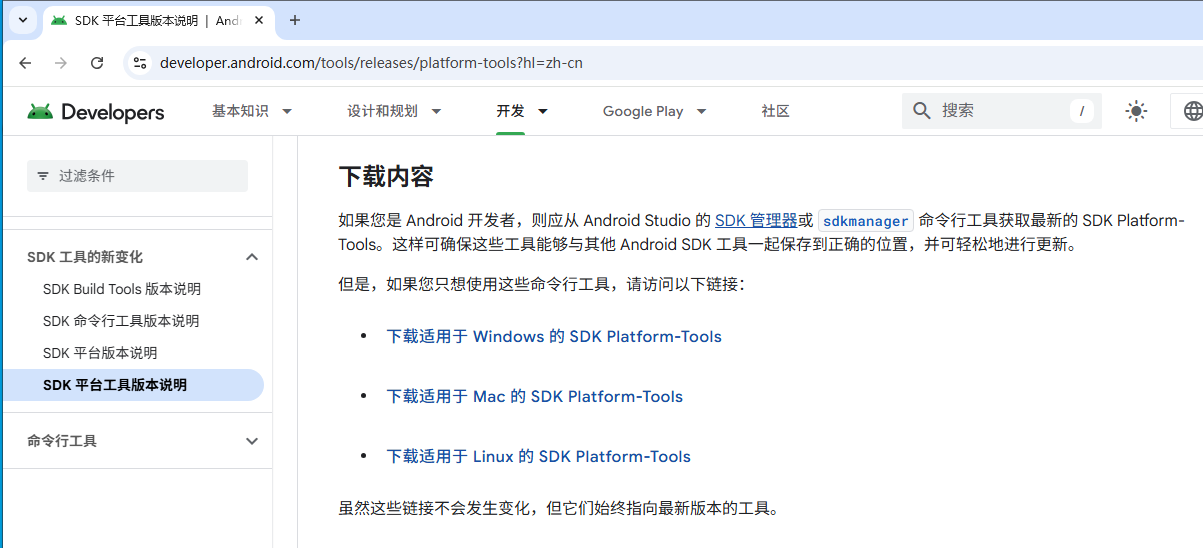Open SDK 平台版本说明

[x=100, y=353]
